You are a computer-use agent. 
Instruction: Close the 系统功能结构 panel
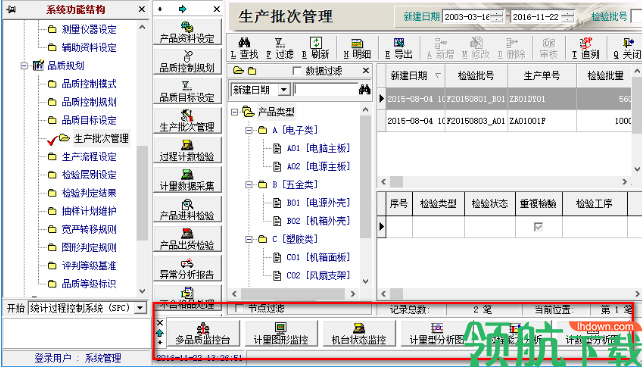[x=142, y=9]
